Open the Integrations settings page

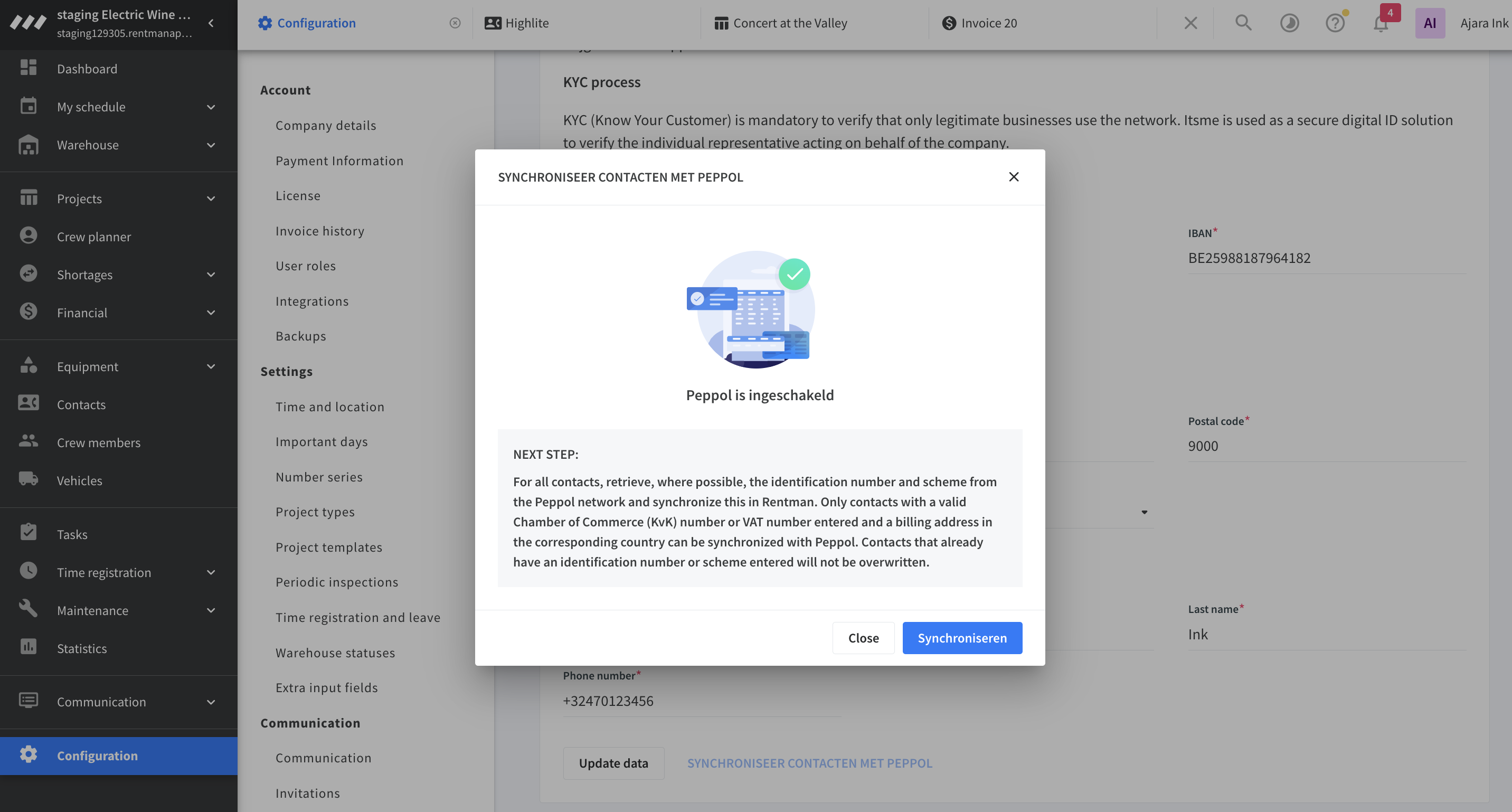click(312, 300)
